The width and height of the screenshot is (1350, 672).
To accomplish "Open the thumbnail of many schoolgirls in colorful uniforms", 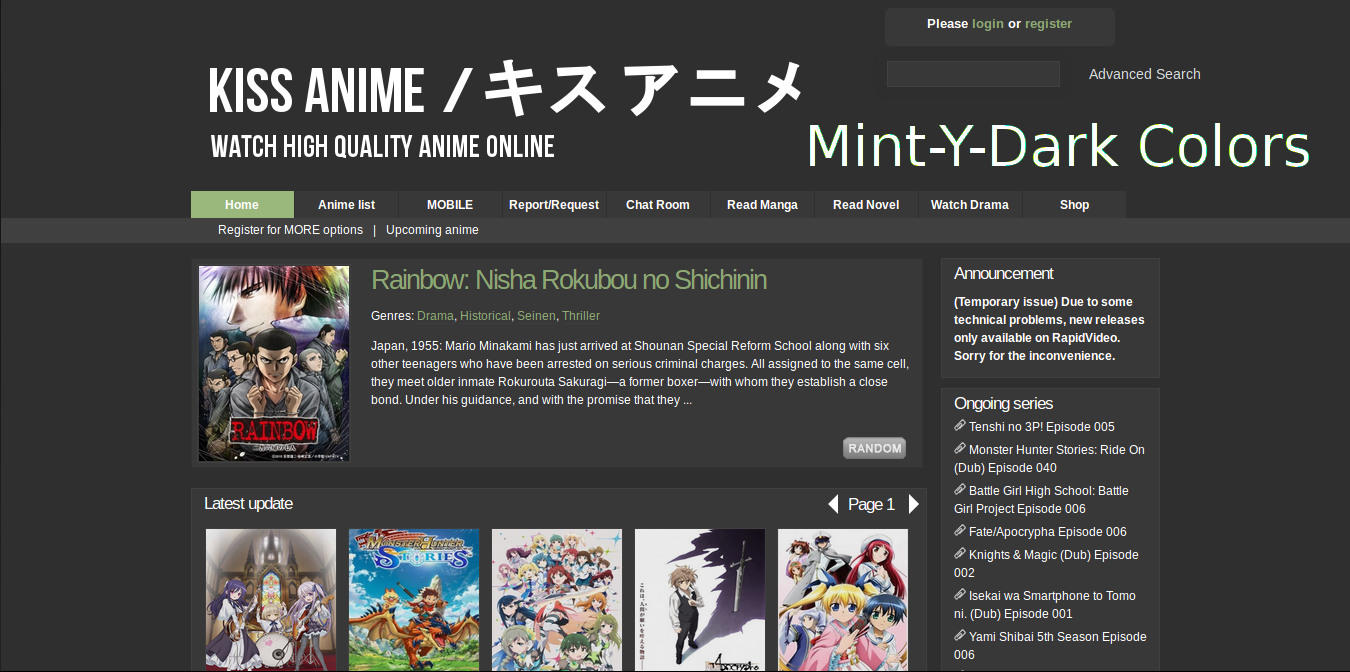I will click(557, 600).
